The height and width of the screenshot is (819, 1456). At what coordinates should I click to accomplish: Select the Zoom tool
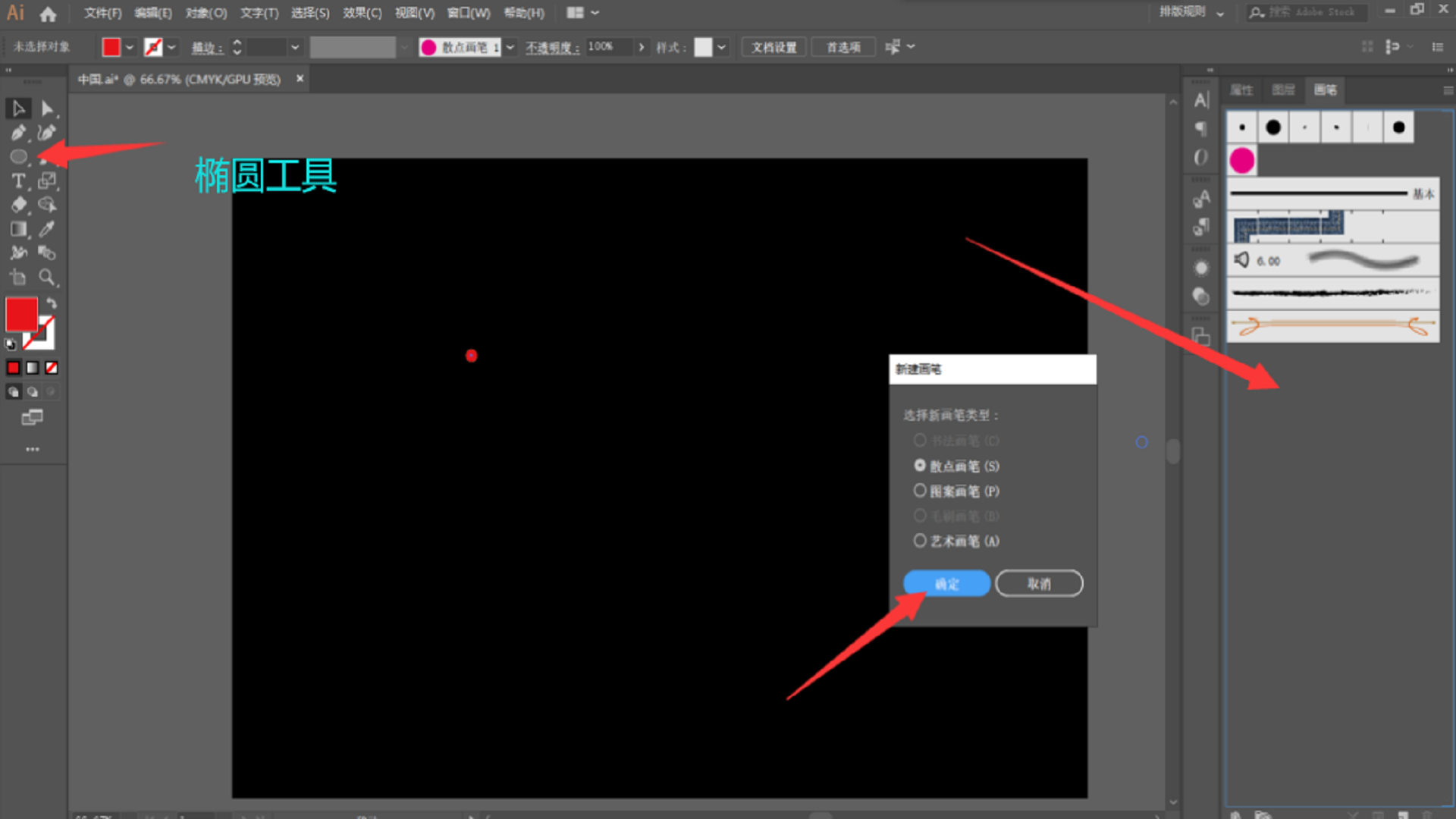pyautogui.click(x=47, y=278)
